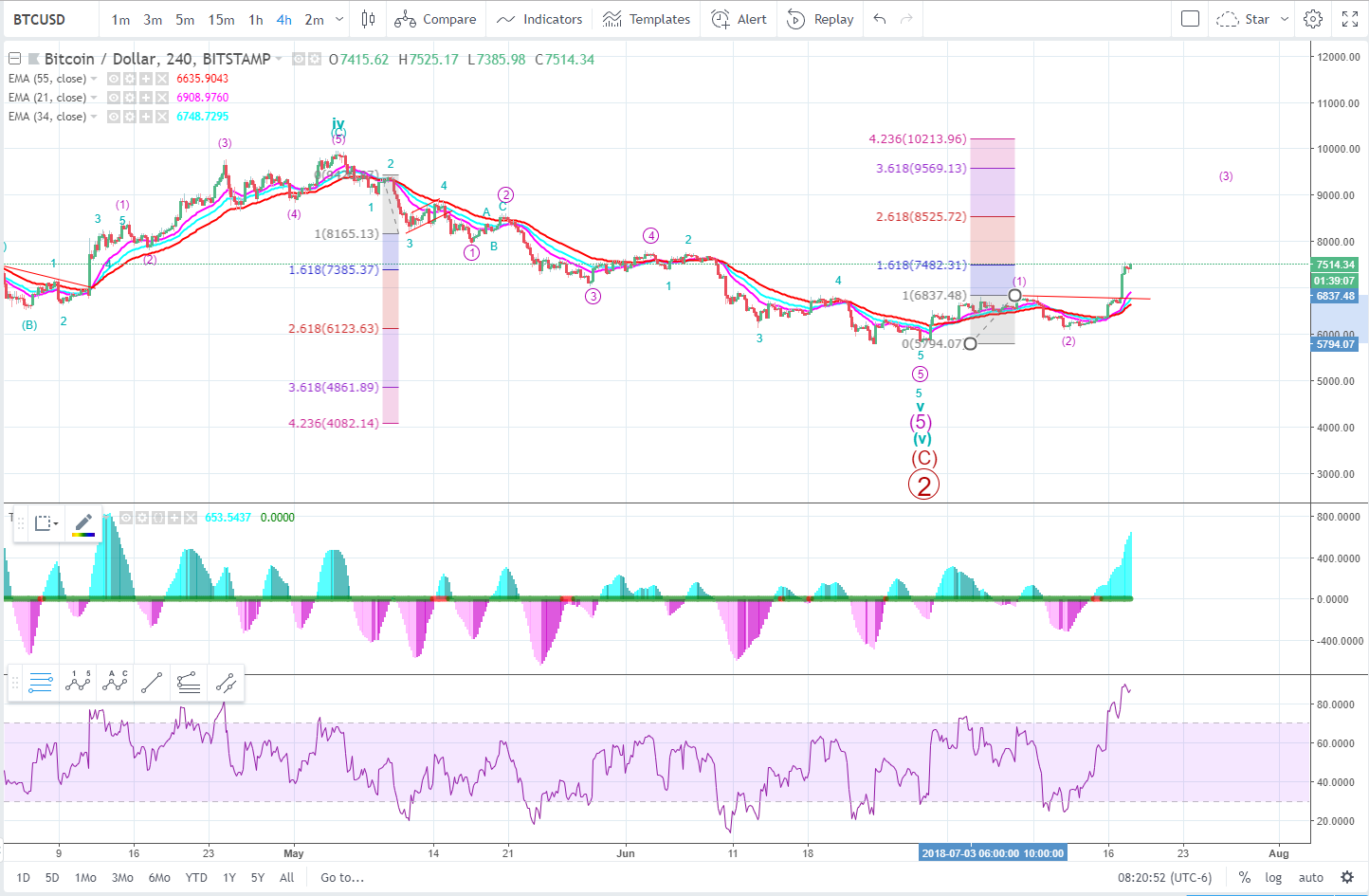Image resolution: width=1369 pixels, height=896 pixels.
Task: Open settings for EMA (21, close)
Action: pos(130,98)
